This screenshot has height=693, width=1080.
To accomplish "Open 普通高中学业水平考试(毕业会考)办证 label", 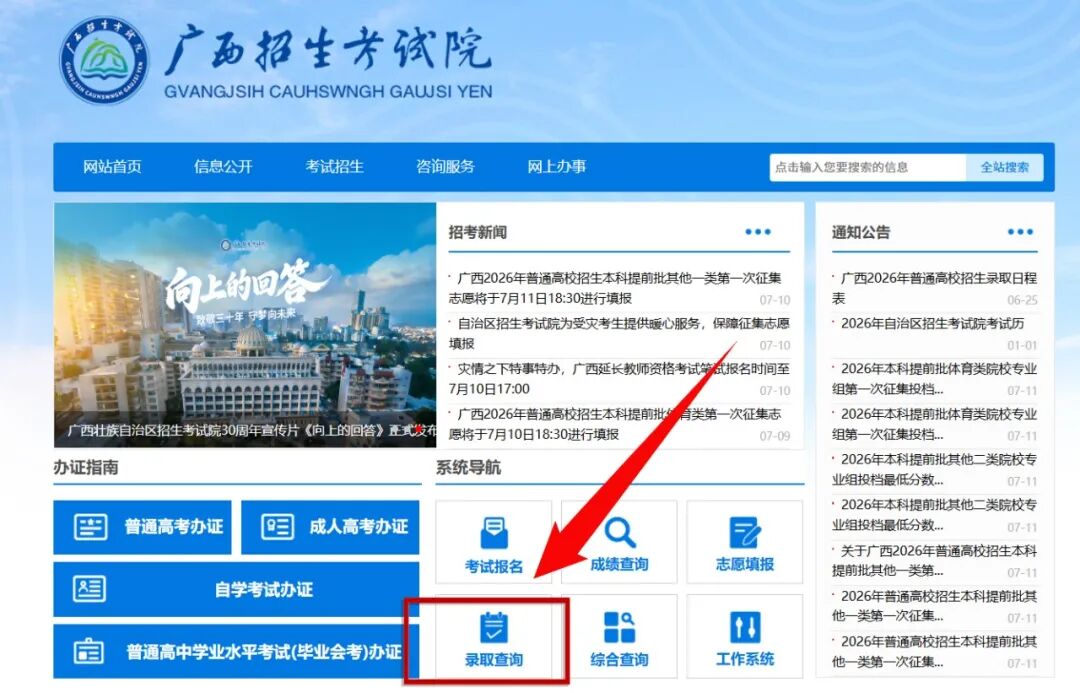I will pos(264,652).
